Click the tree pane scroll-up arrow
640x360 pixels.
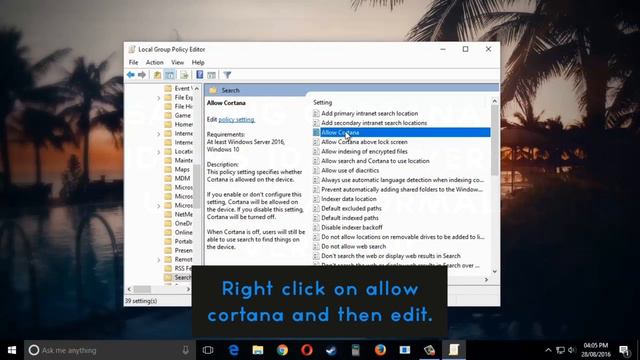click(197, 88)
